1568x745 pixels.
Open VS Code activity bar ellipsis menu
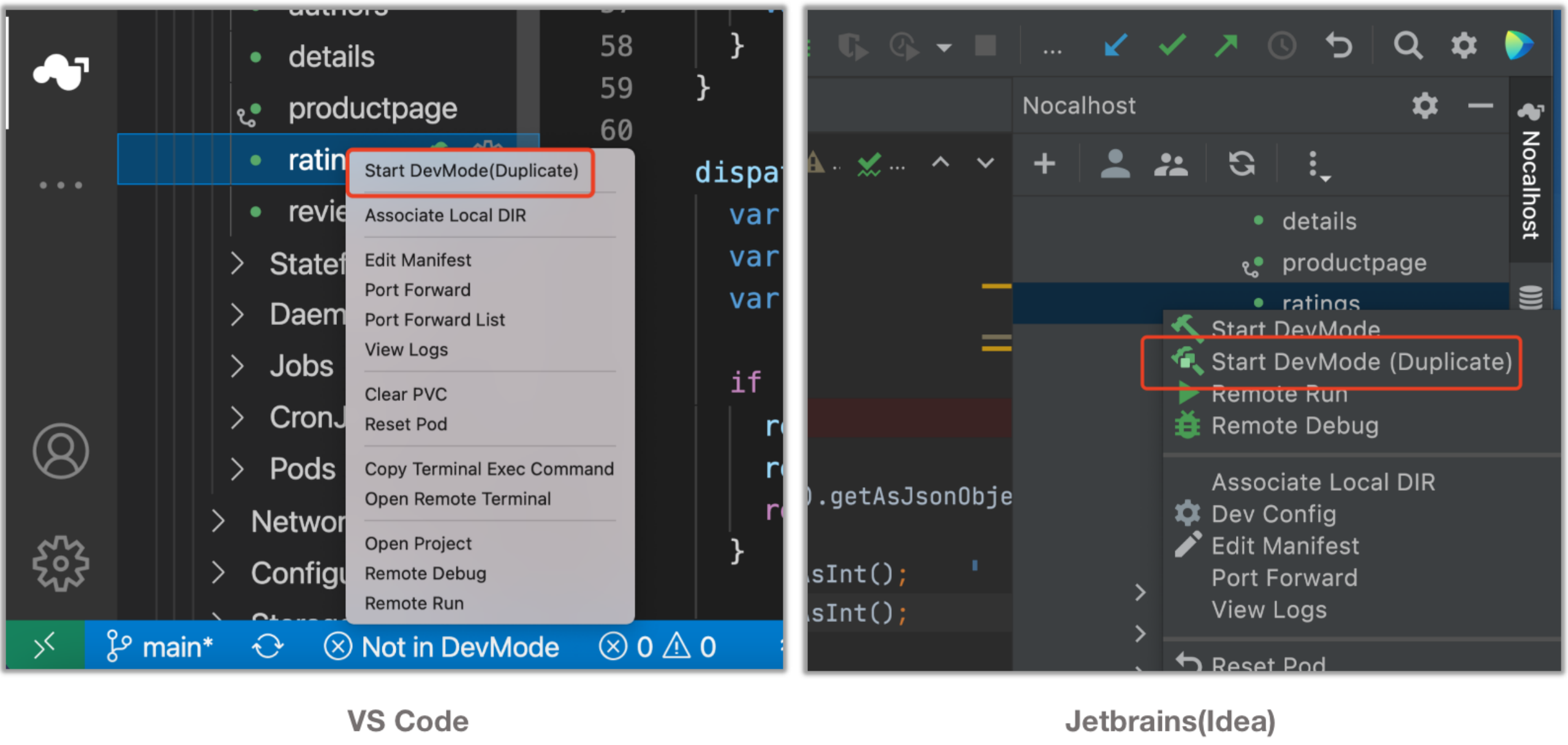(61, 185)
